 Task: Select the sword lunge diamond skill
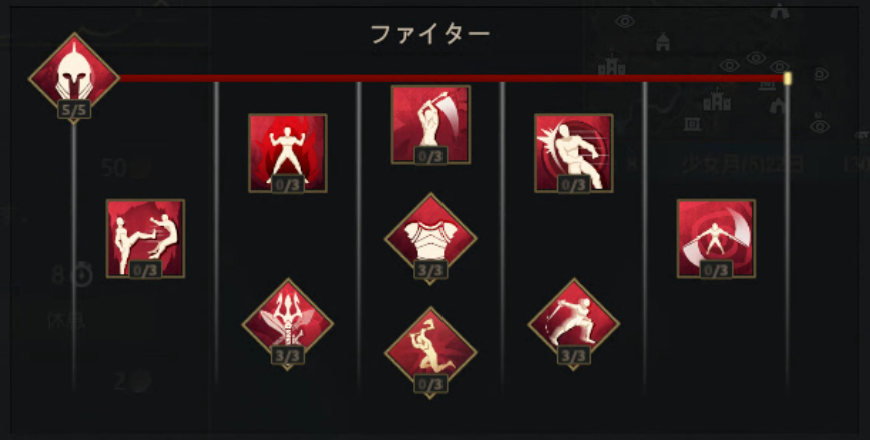[574, 324]
